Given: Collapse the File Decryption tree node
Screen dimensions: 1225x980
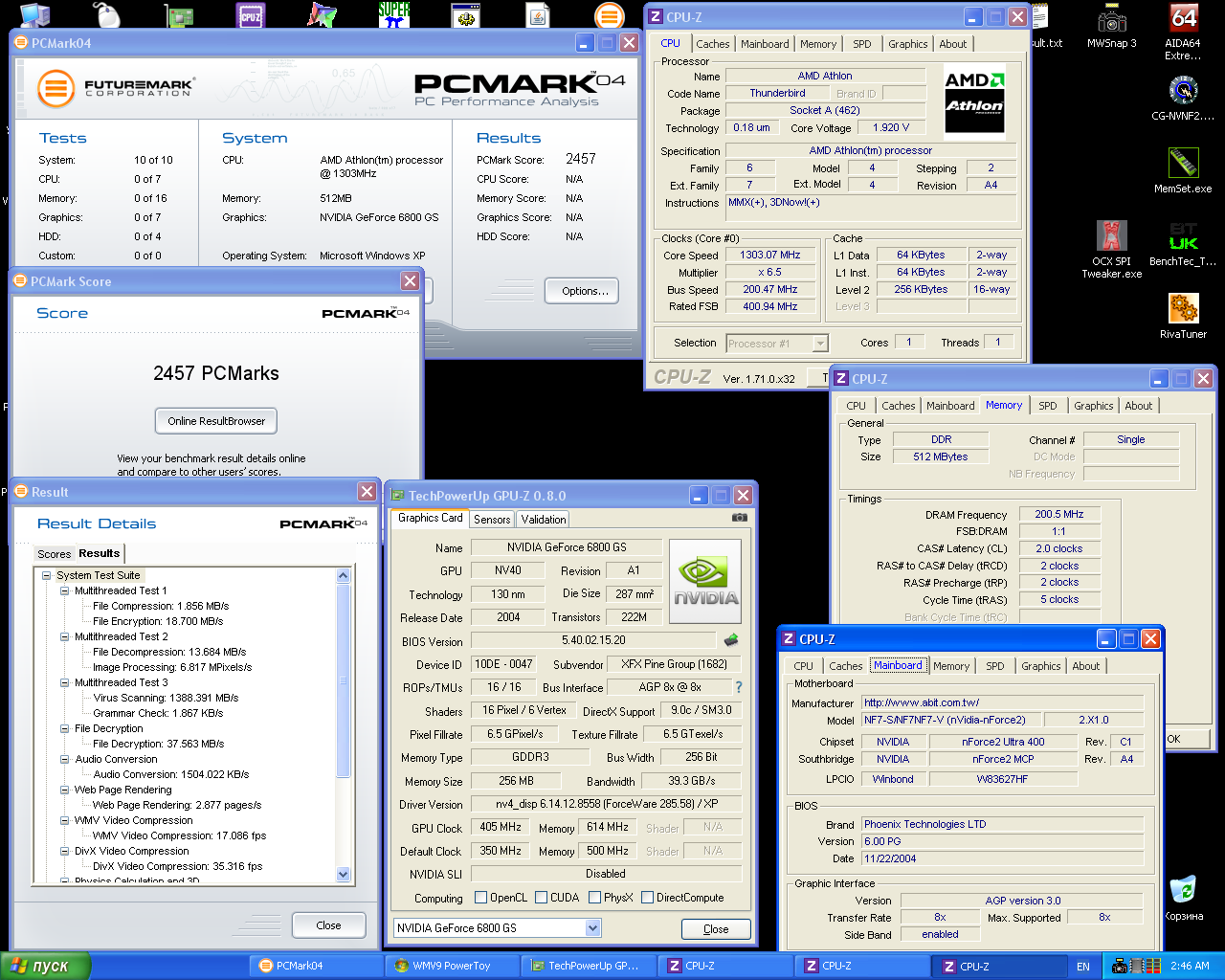Looking at the screenshot, I should [x=65, y=728].
